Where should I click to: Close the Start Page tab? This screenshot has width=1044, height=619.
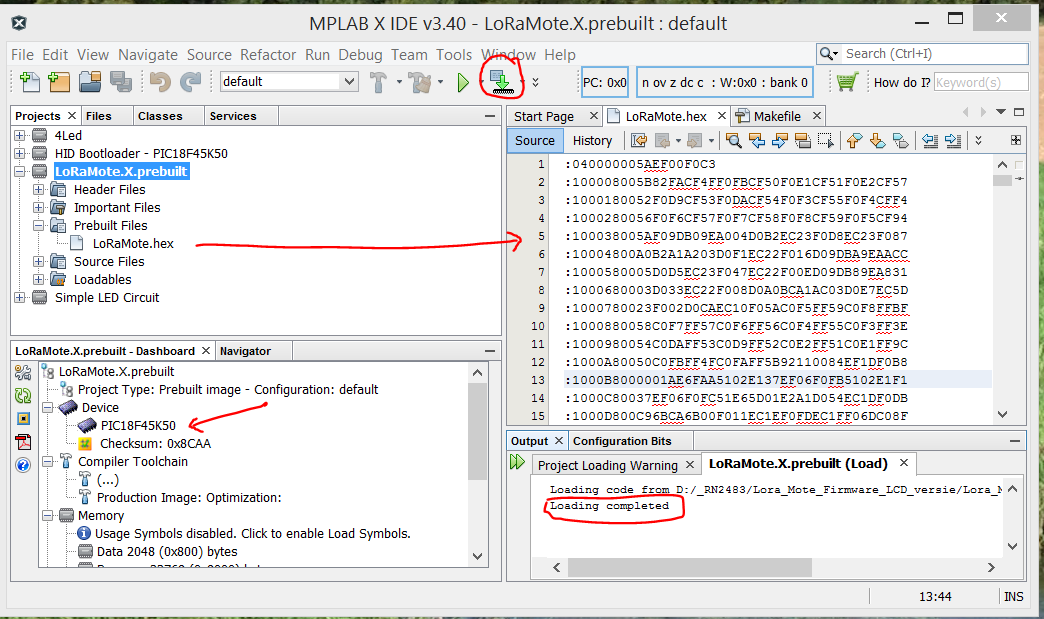click(593, 116)
